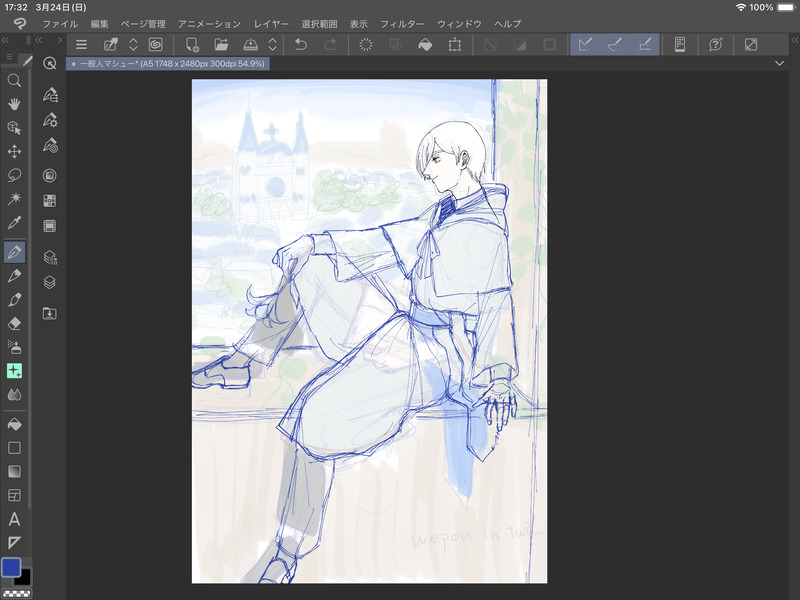The width and height of the screenshot is (800, 600).
Task: Open the ページ管理 menu
Action: pyautogui.click(x=143, y=24)
